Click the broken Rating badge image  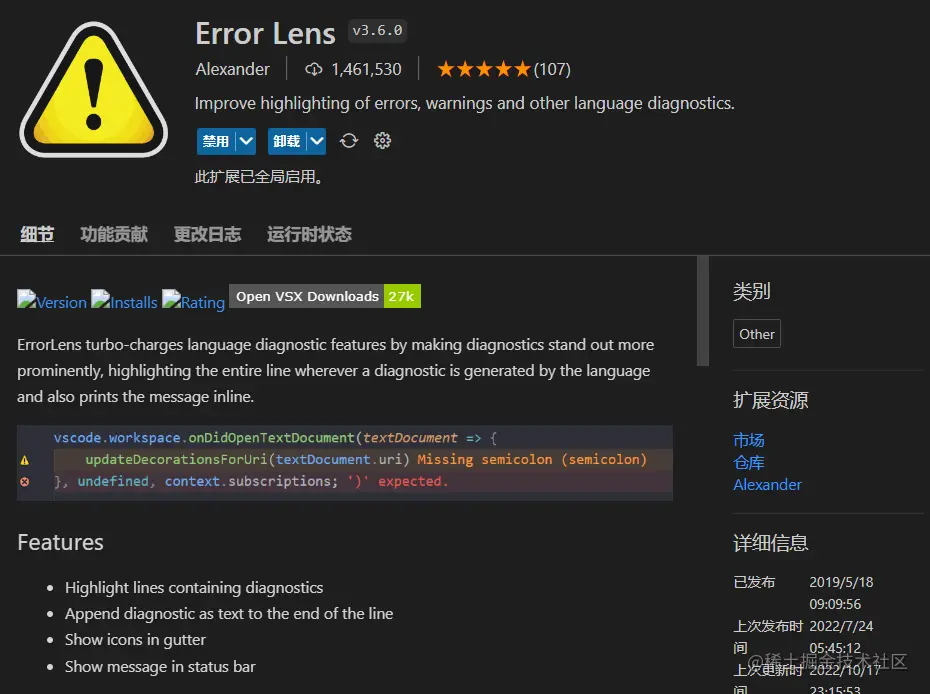click(x=193, y=300)
